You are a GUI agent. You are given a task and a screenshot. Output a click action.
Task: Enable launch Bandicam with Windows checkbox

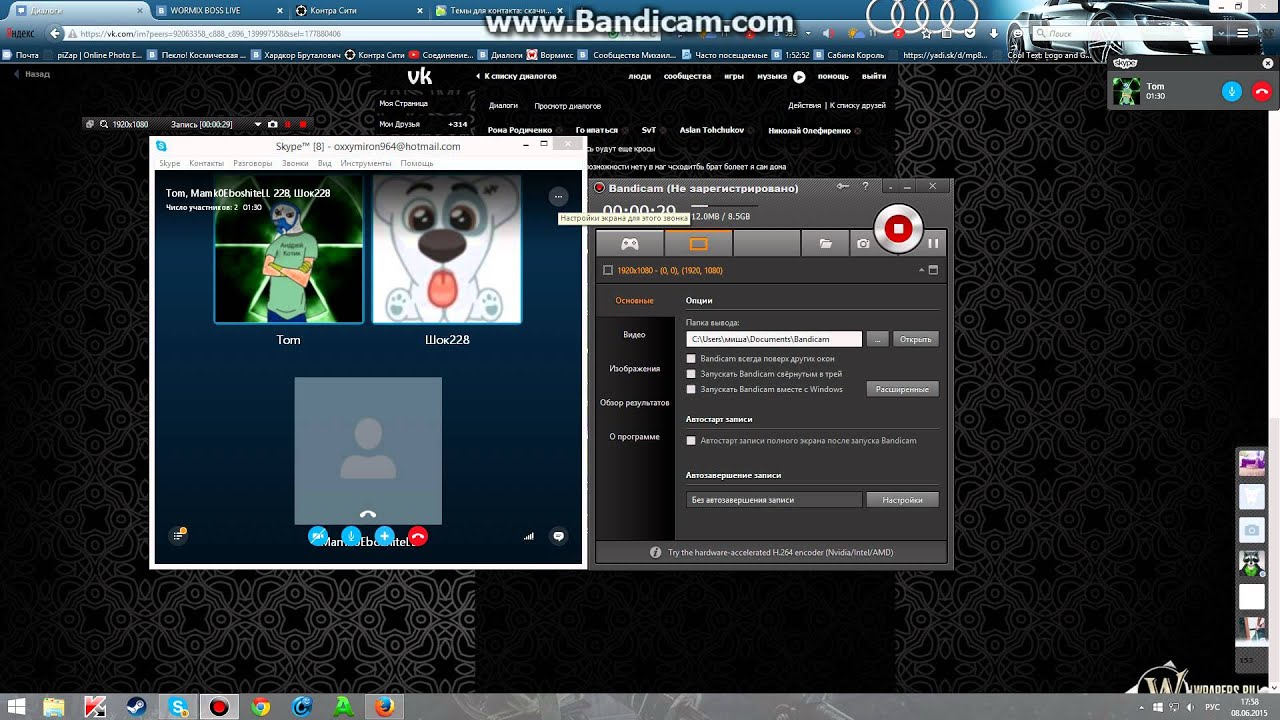coord(691,389)
